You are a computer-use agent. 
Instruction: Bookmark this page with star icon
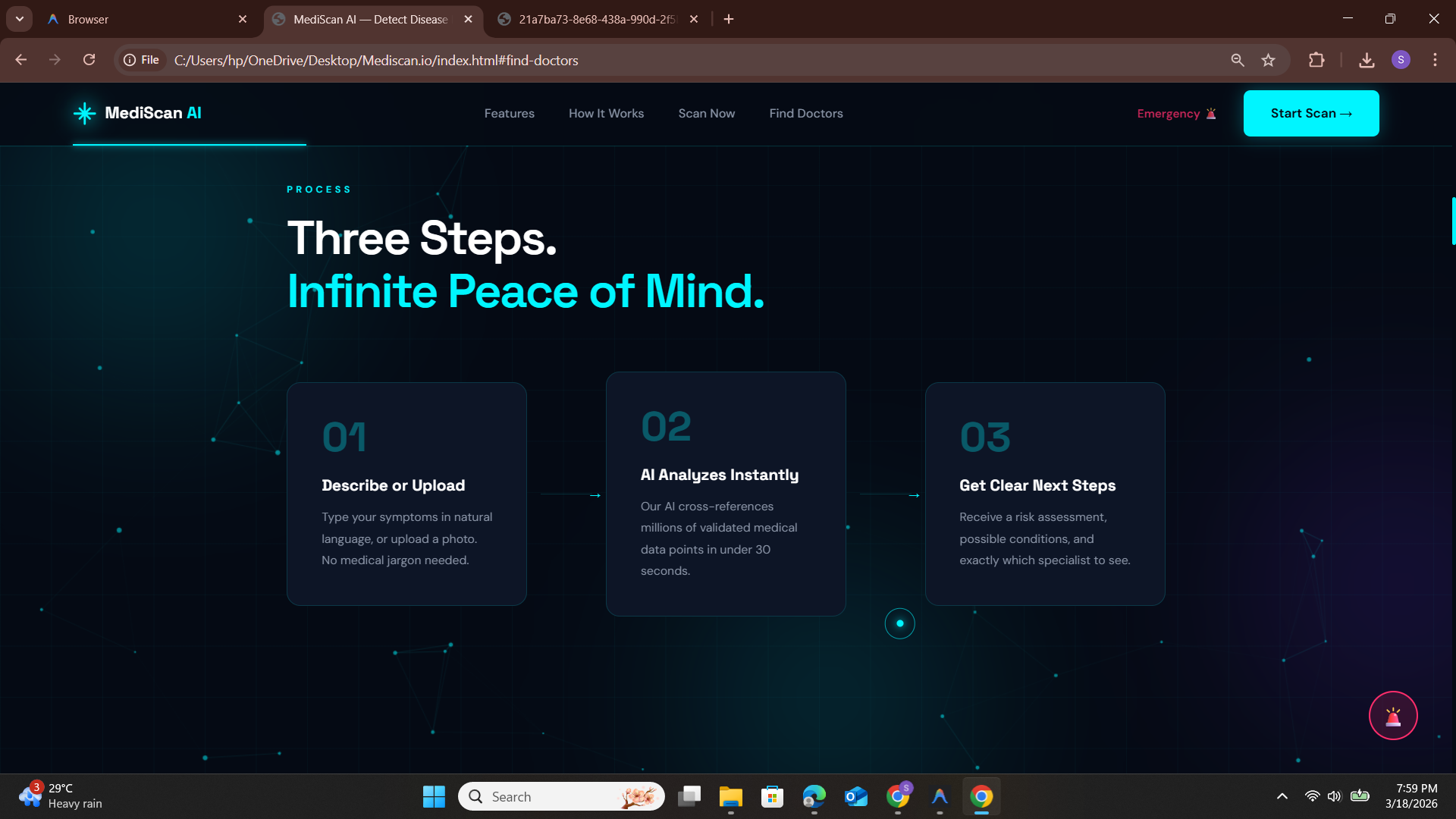coord(1268,60)
